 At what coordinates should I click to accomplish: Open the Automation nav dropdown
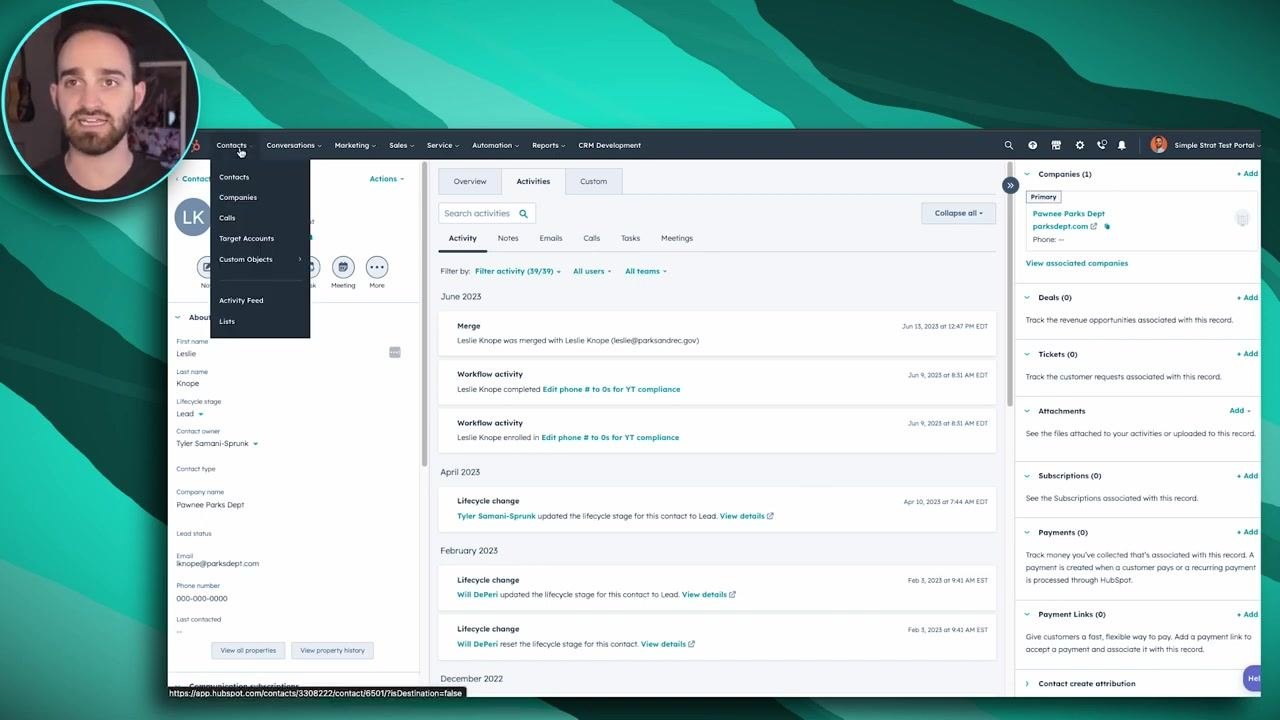tap(495, 145)
